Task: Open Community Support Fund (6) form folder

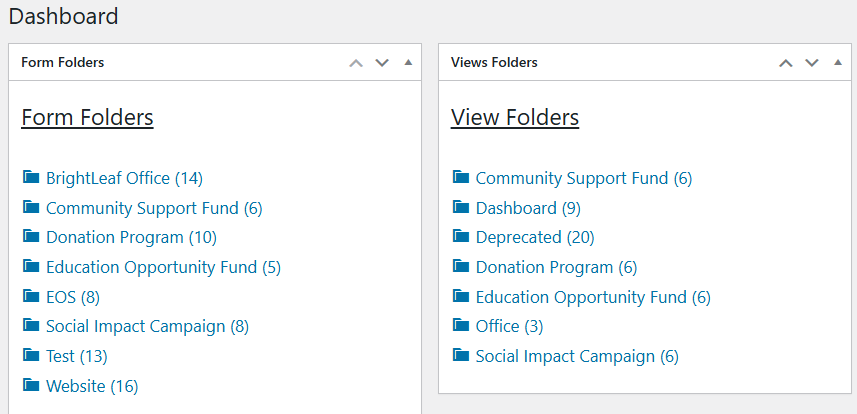Action: (154, 208)
